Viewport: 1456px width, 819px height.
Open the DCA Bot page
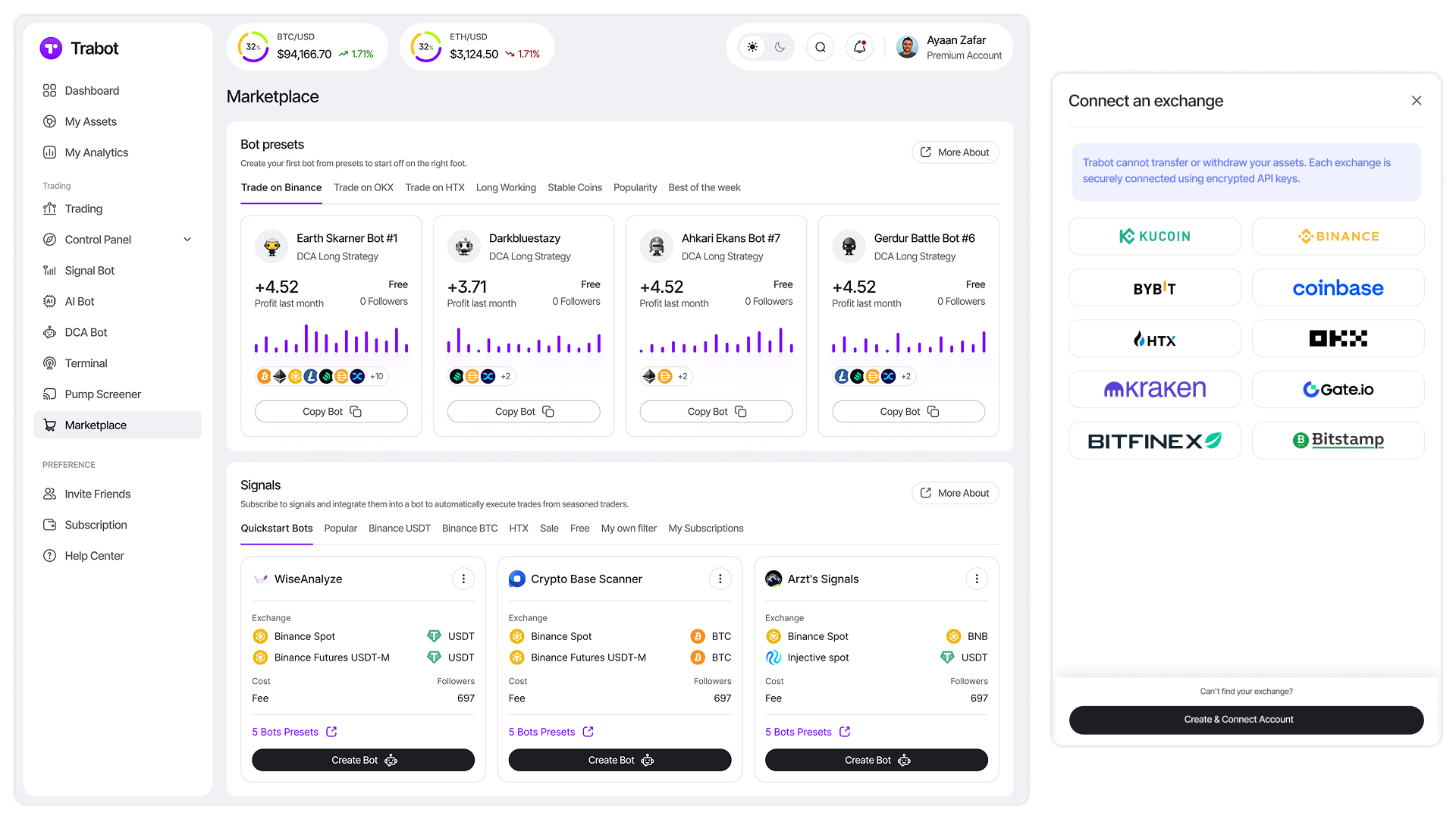[86, 332]
